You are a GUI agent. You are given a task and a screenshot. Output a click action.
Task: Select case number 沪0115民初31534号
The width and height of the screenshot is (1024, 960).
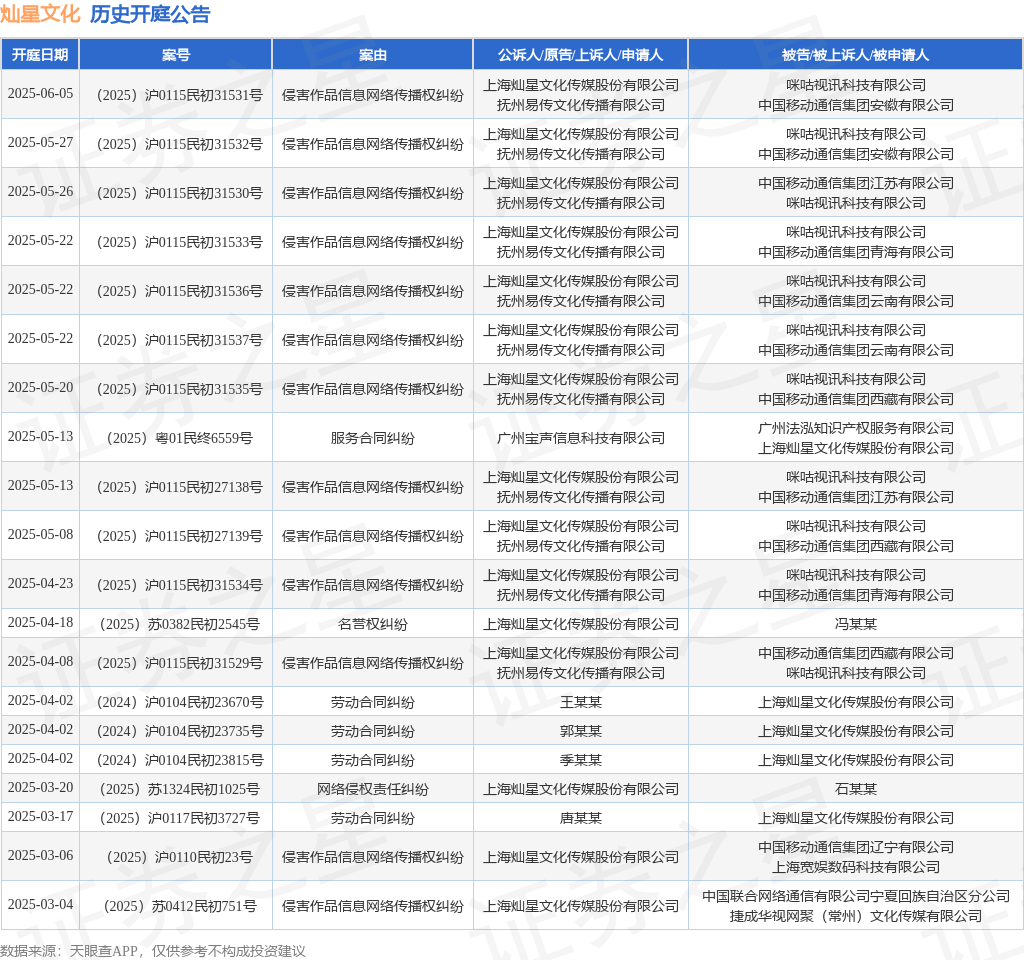180,585
